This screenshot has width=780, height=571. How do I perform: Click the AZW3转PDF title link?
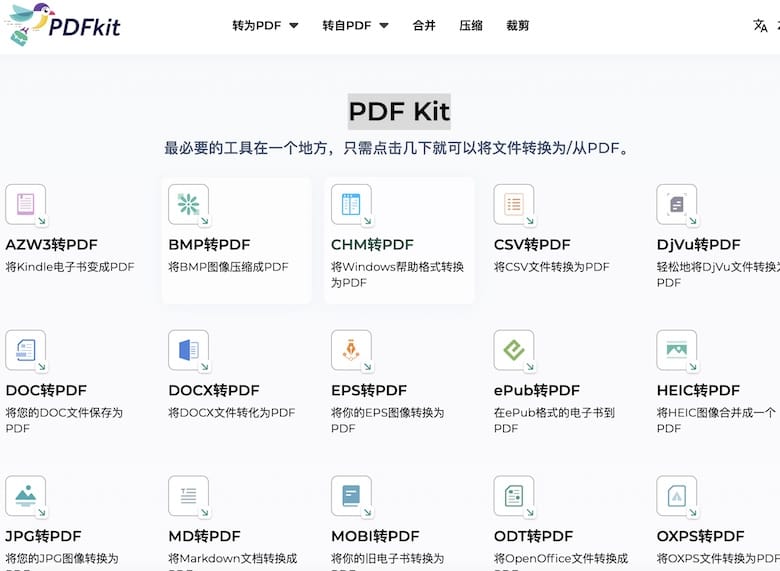52,245
